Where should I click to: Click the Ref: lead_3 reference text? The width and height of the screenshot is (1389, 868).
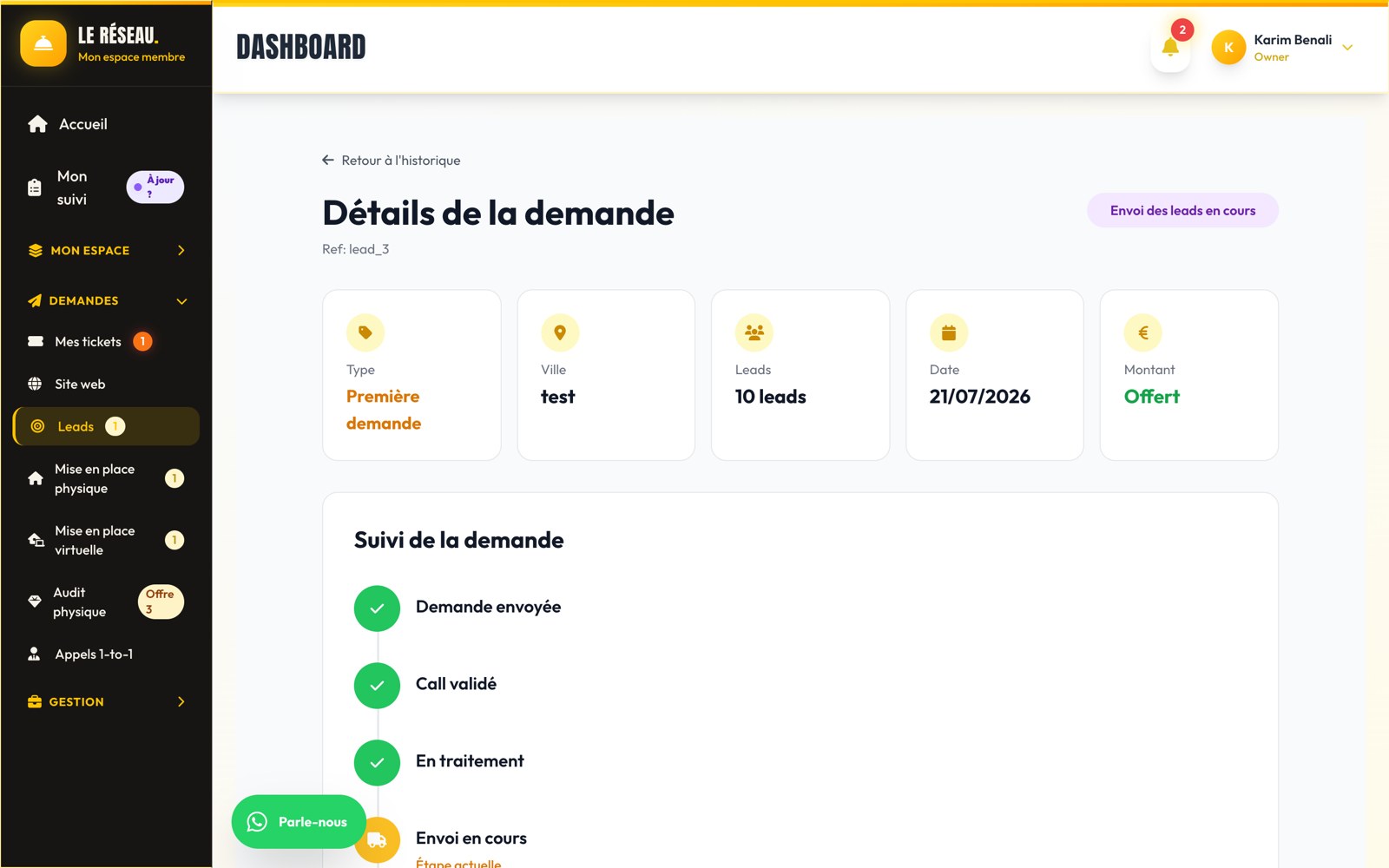tap(356, 249)
